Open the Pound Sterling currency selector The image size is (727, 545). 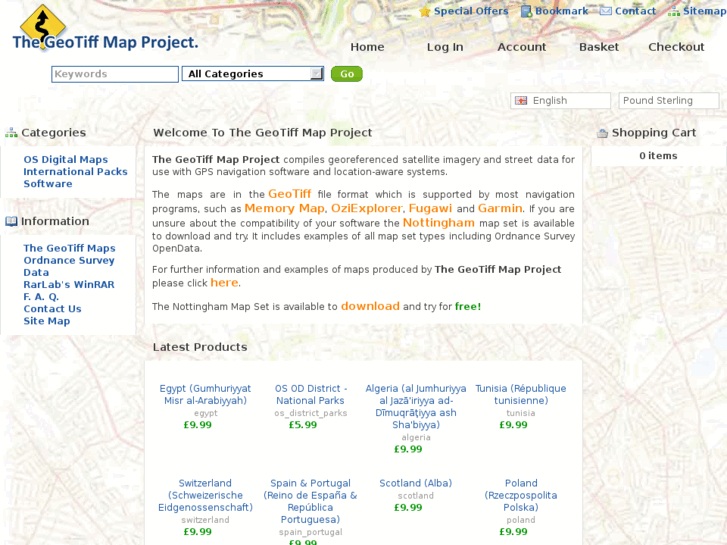[669, 101]
